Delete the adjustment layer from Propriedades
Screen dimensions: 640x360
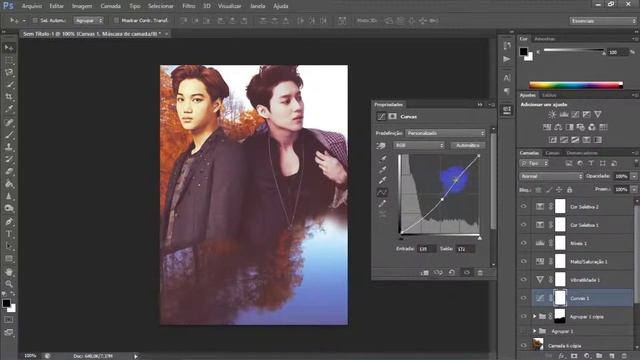pos(480,272)
